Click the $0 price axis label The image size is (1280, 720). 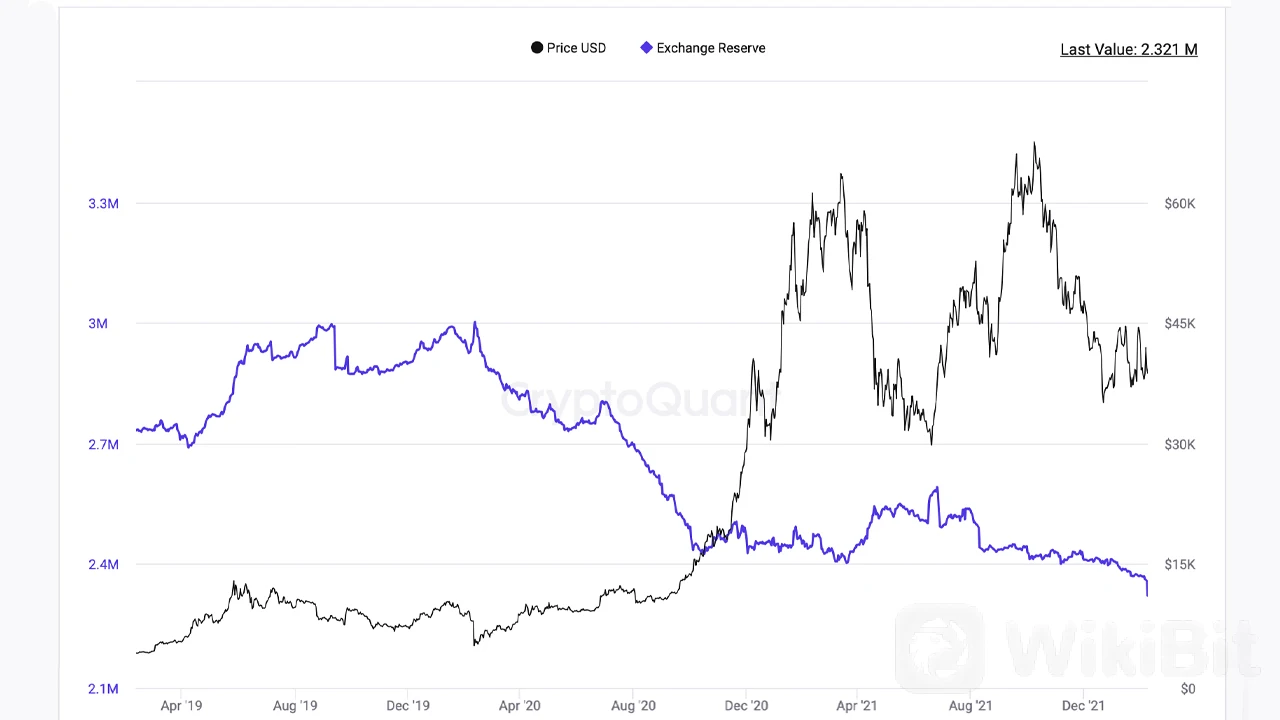[1187, 689]
